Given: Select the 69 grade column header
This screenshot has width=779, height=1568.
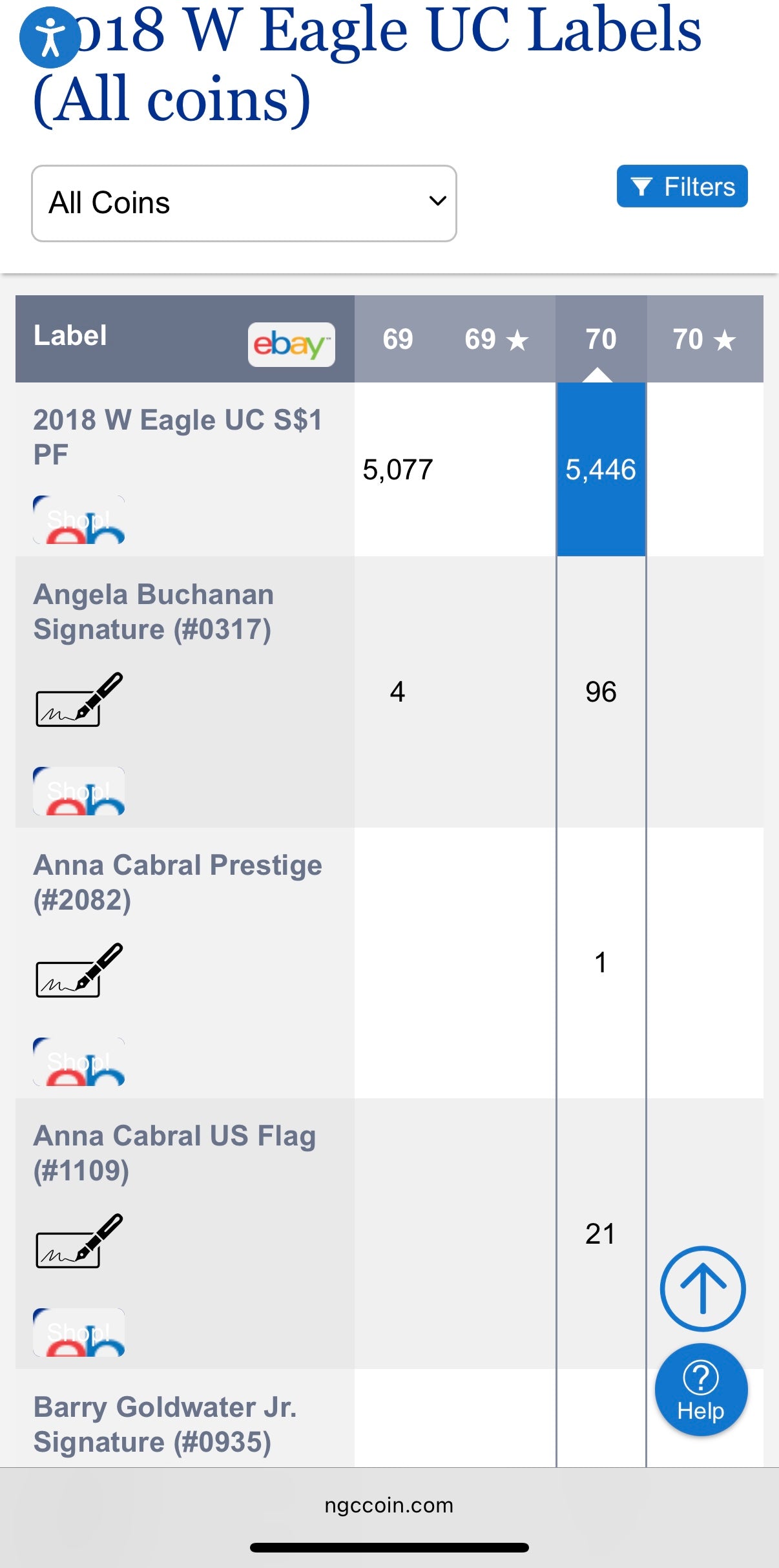Looking at the screenshot, I should click(397, 339).
